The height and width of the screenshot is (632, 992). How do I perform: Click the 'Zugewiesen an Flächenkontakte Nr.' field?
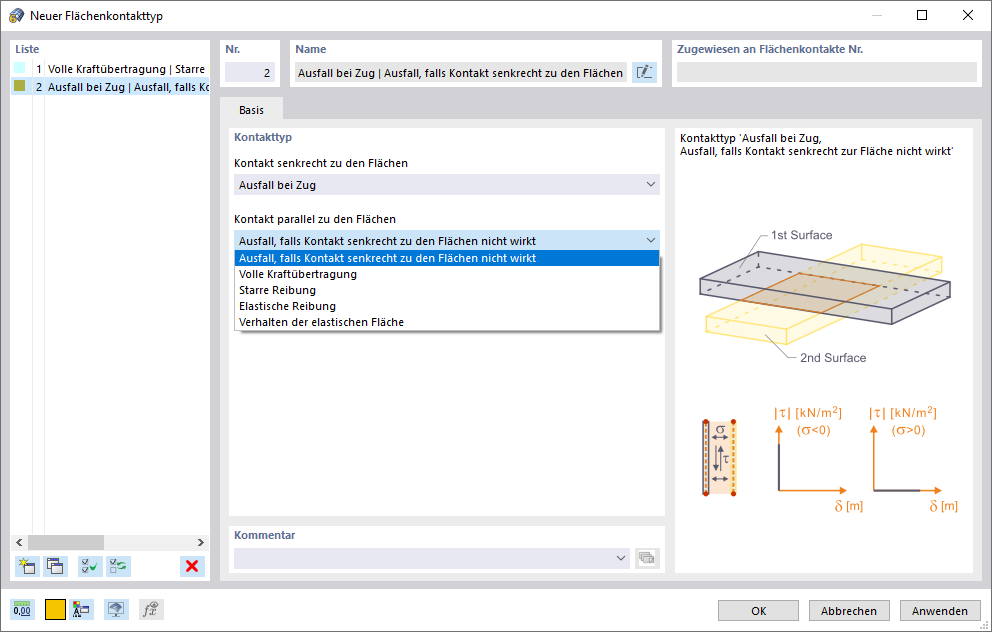coord(826,72)
